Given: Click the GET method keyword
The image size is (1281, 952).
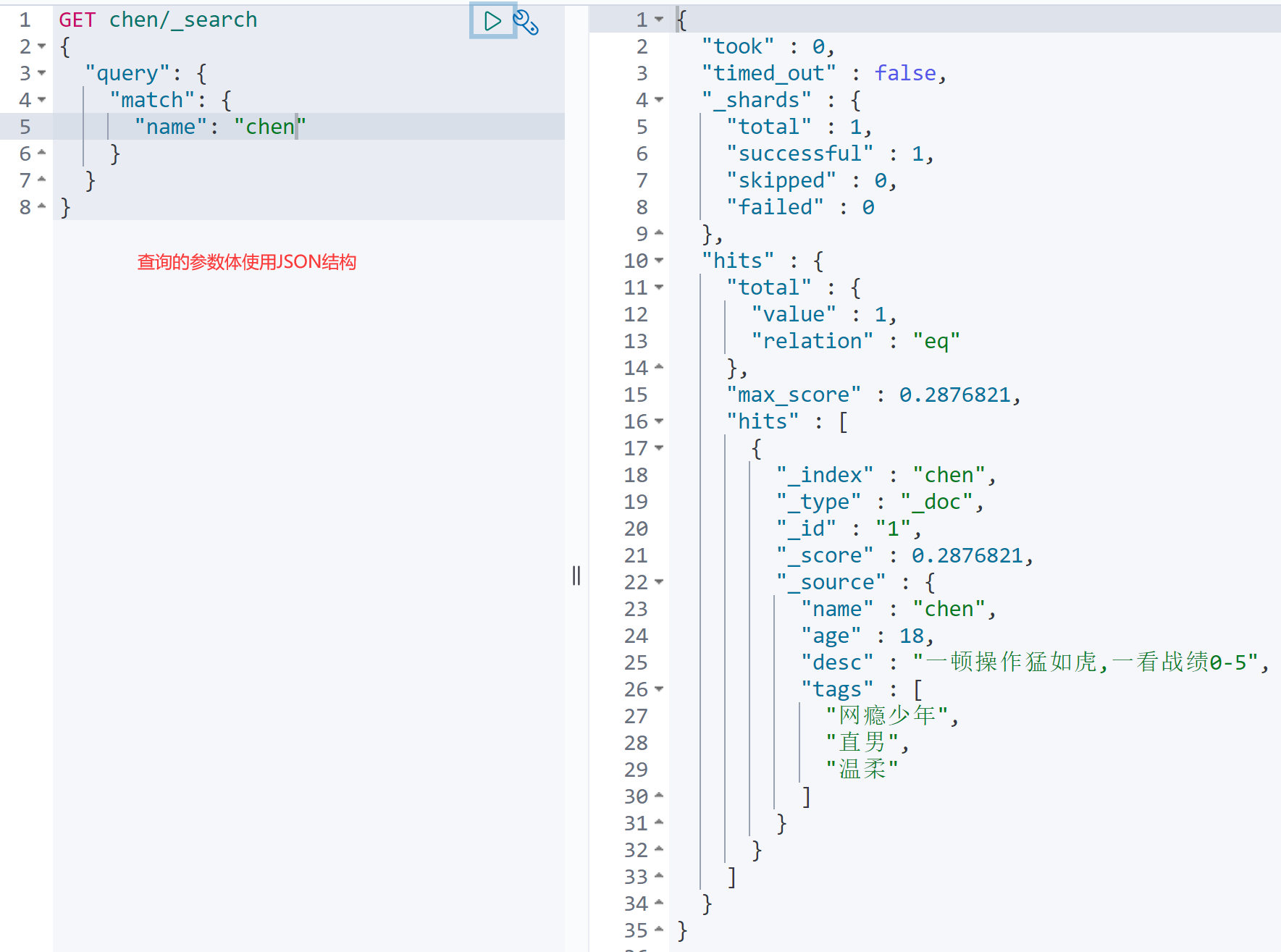Looking at the screenshot, I should click(x=77, y=20).
